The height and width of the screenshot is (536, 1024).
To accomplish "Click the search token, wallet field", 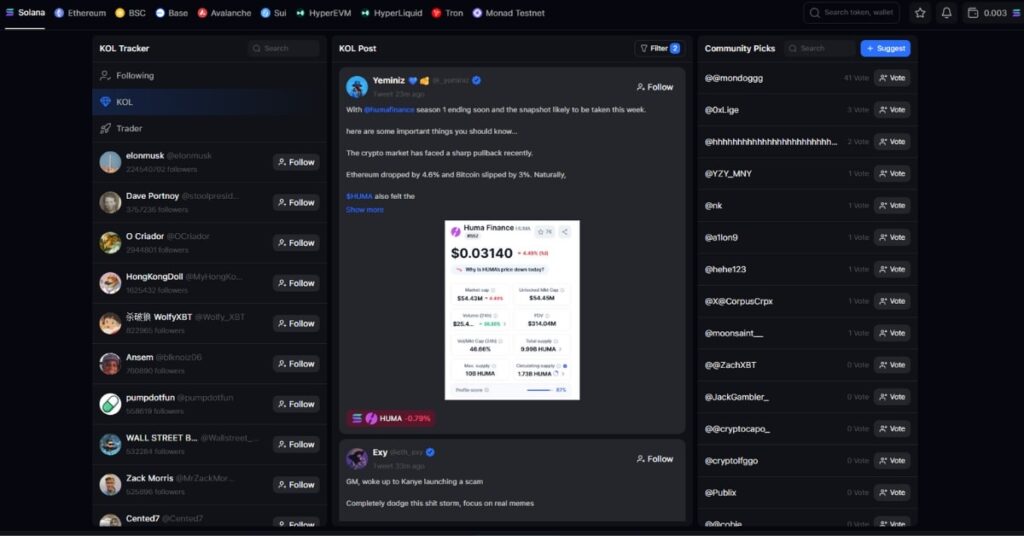I will pyautogui.click(x=852, y=12).
